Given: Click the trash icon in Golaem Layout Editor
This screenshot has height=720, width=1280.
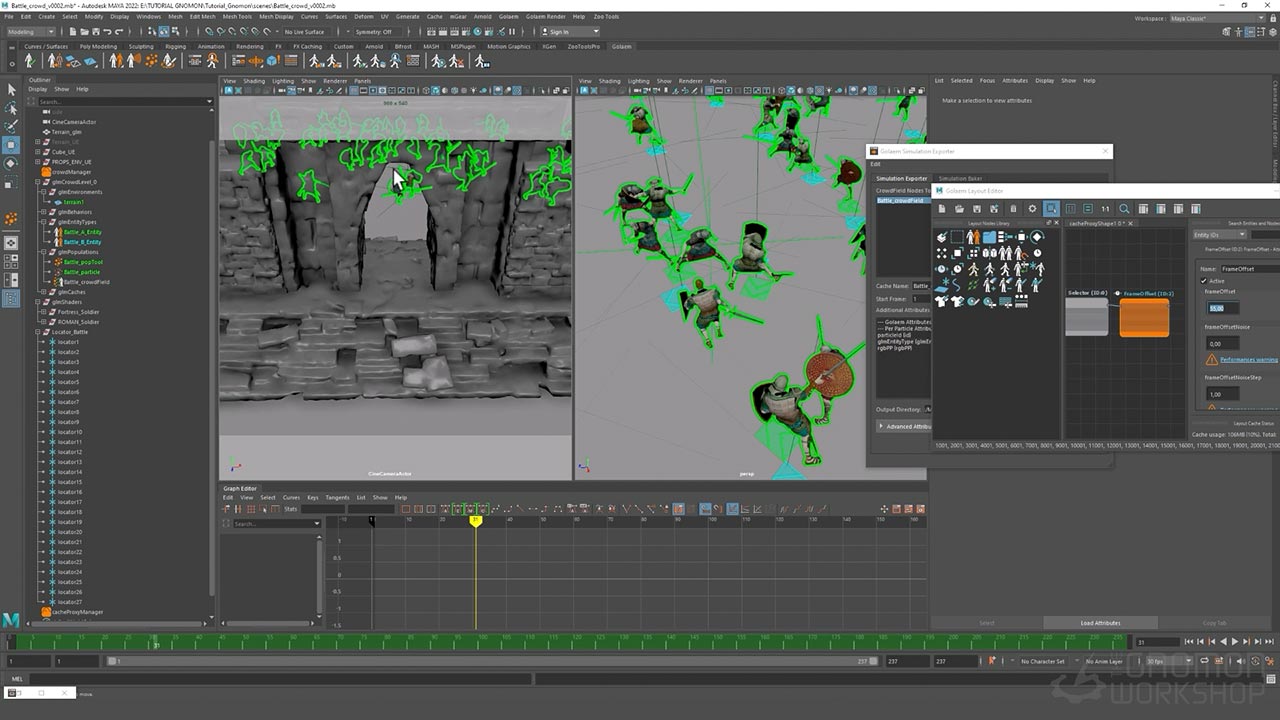Looking at the screenshot, I should [x=1013, y=209].
